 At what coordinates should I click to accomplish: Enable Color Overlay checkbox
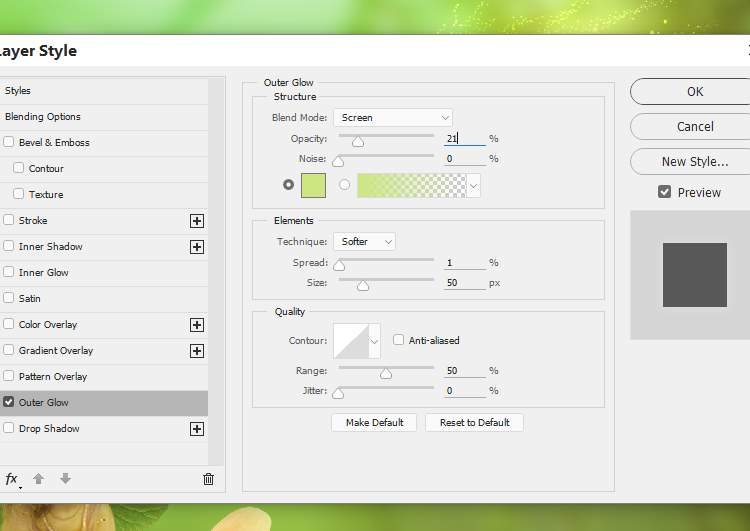click(x=9, y=323)
